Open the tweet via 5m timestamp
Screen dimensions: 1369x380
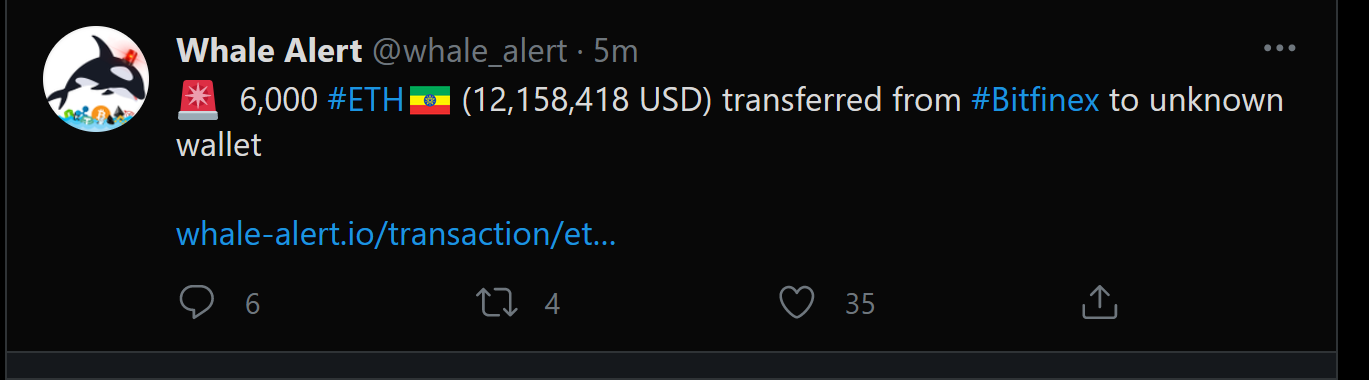click(616, 50)
